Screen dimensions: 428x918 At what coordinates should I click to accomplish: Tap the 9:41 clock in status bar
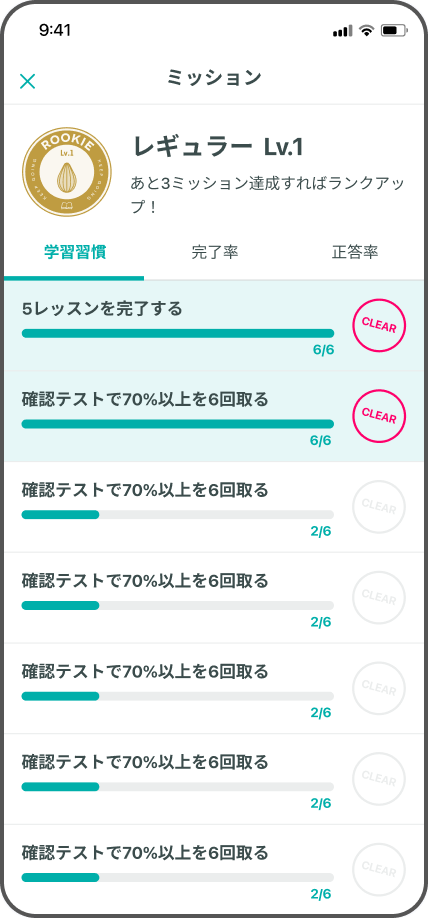tap(55, 30)
